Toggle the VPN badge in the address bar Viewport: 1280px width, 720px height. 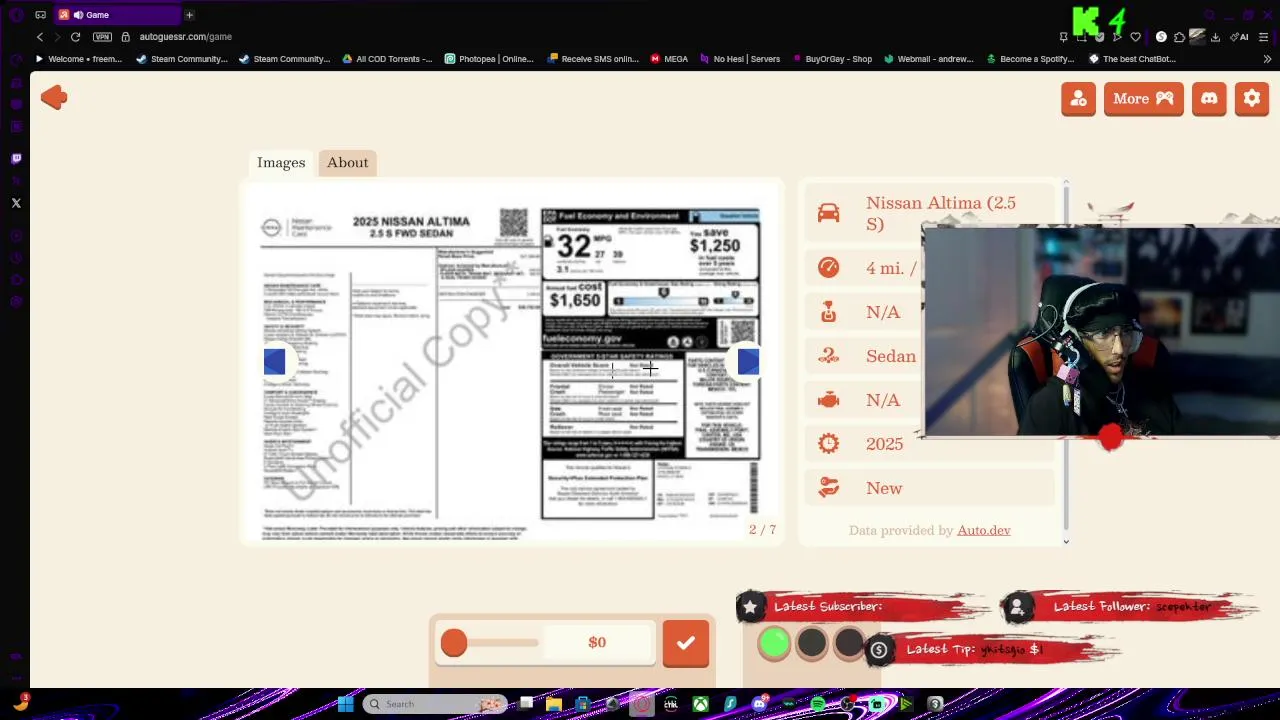point(102,36)
